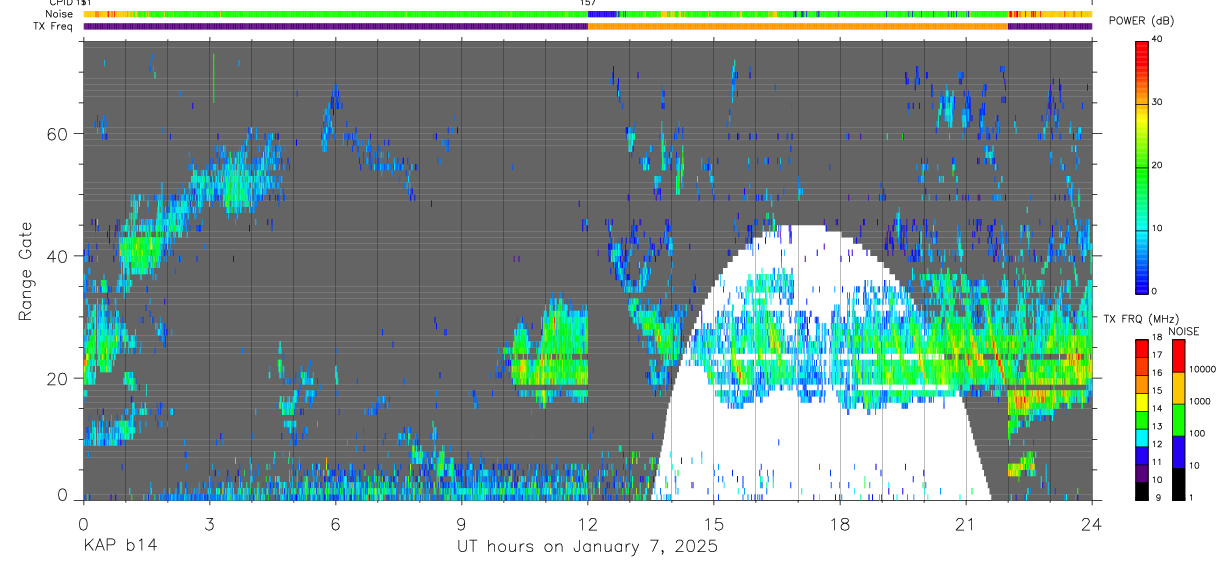Pick the red top swatch in NOISE legend
Viewport: 1228px width, 567px height.
point(1178,356)
